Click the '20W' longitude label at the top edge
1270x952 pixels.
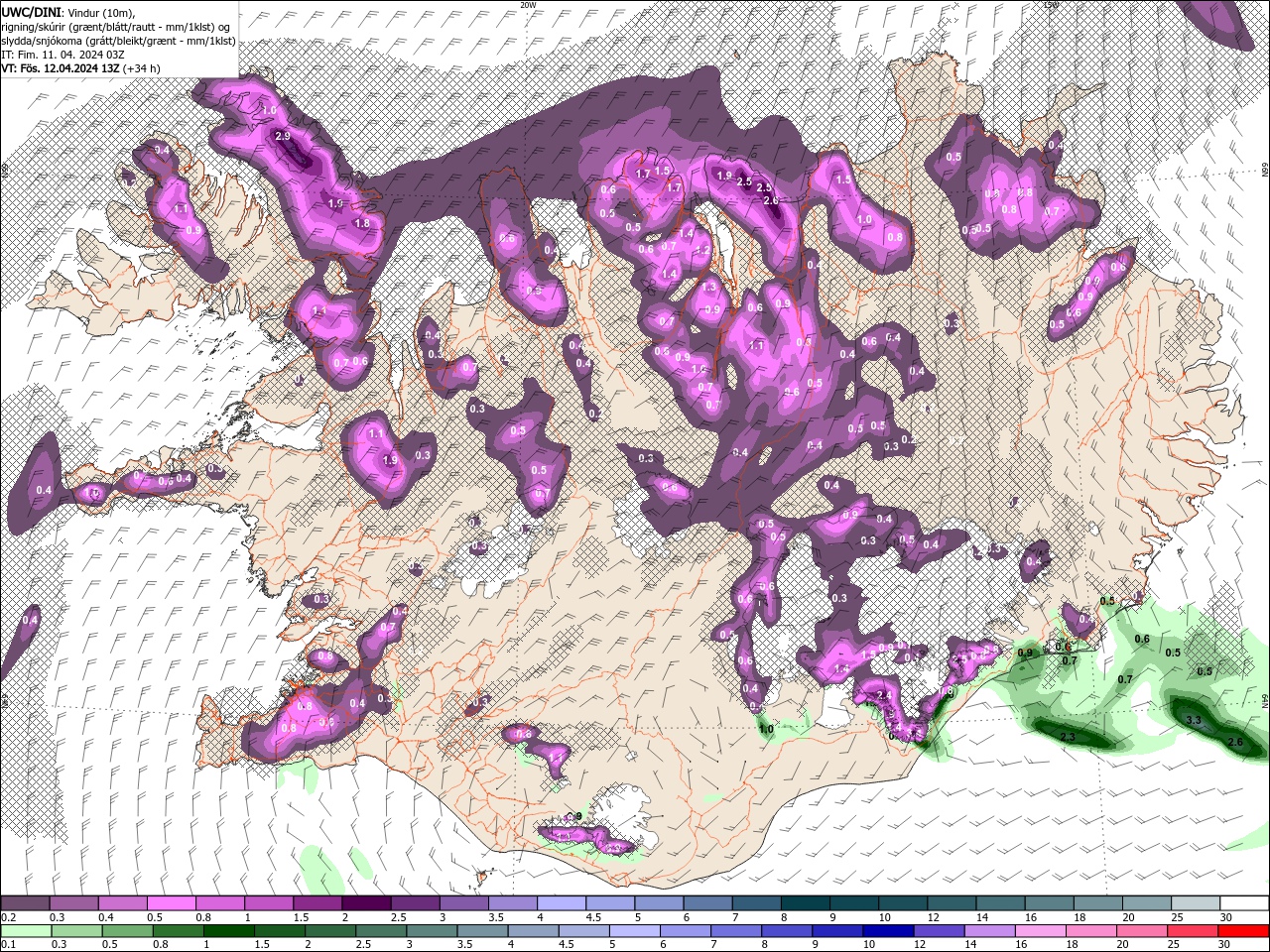[x=528, y=5]
